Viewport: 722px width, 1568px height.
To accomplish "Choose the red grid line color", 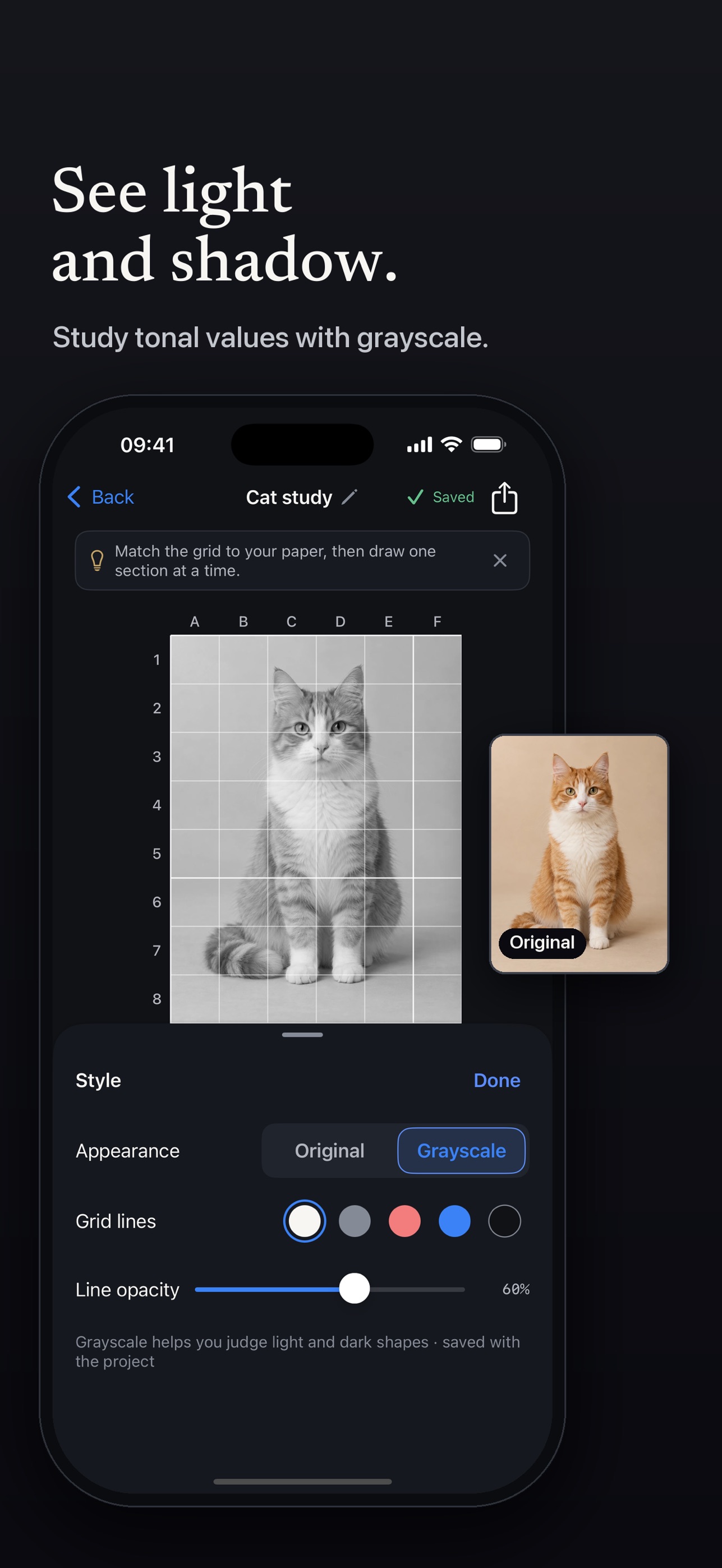I will (404, 1220).
